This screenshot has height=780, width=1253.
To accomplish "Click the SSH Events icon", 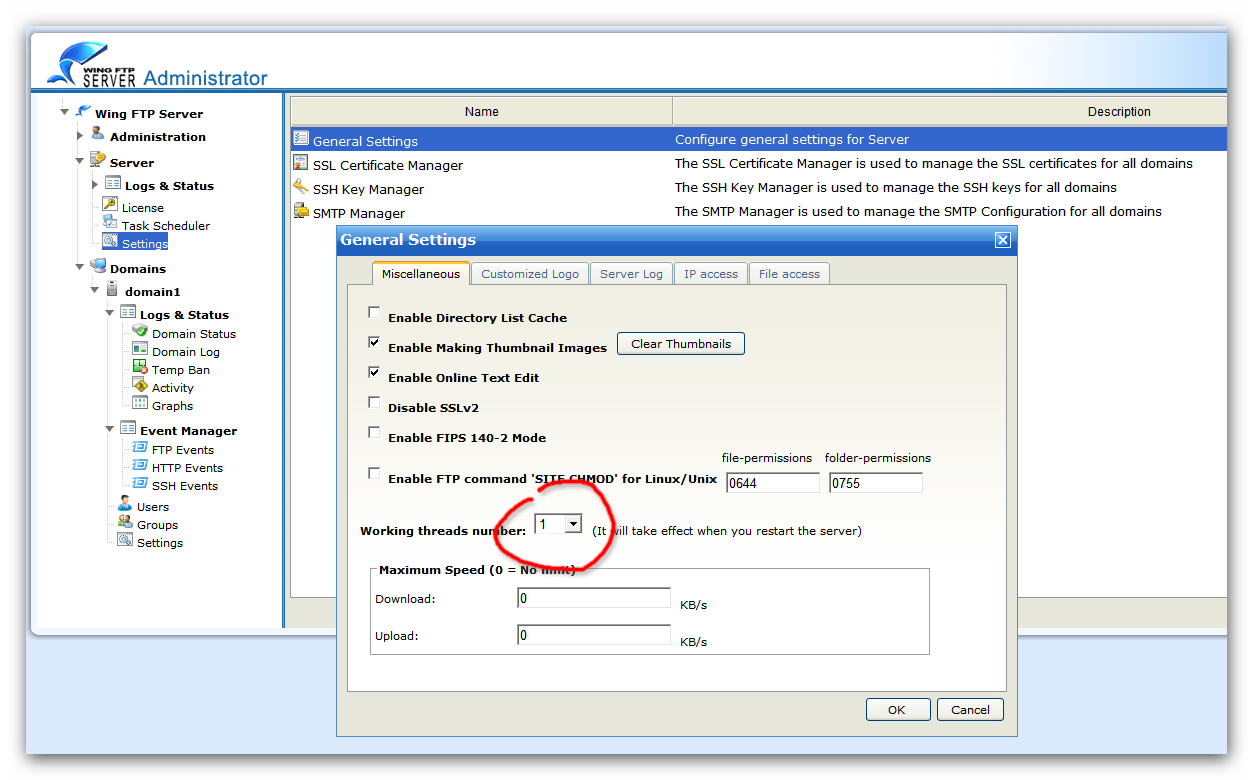I will [140, 484].
